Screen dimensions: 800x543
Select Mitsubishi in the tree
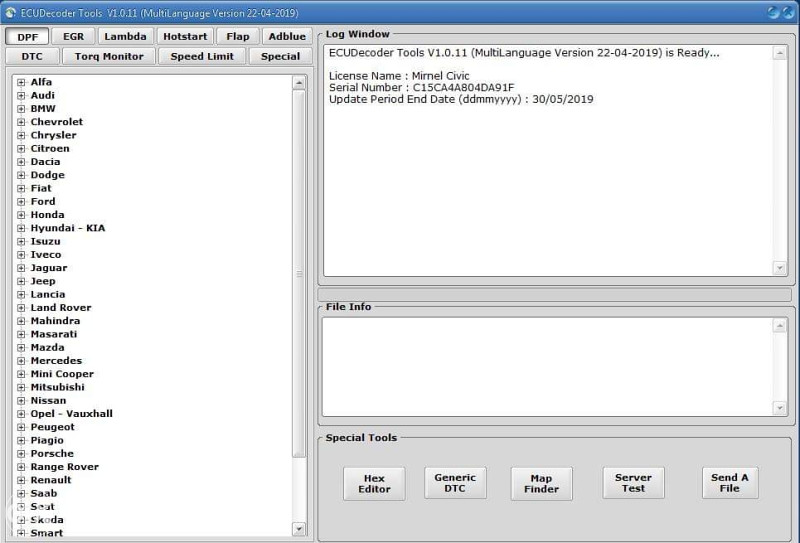click(58, 387)
